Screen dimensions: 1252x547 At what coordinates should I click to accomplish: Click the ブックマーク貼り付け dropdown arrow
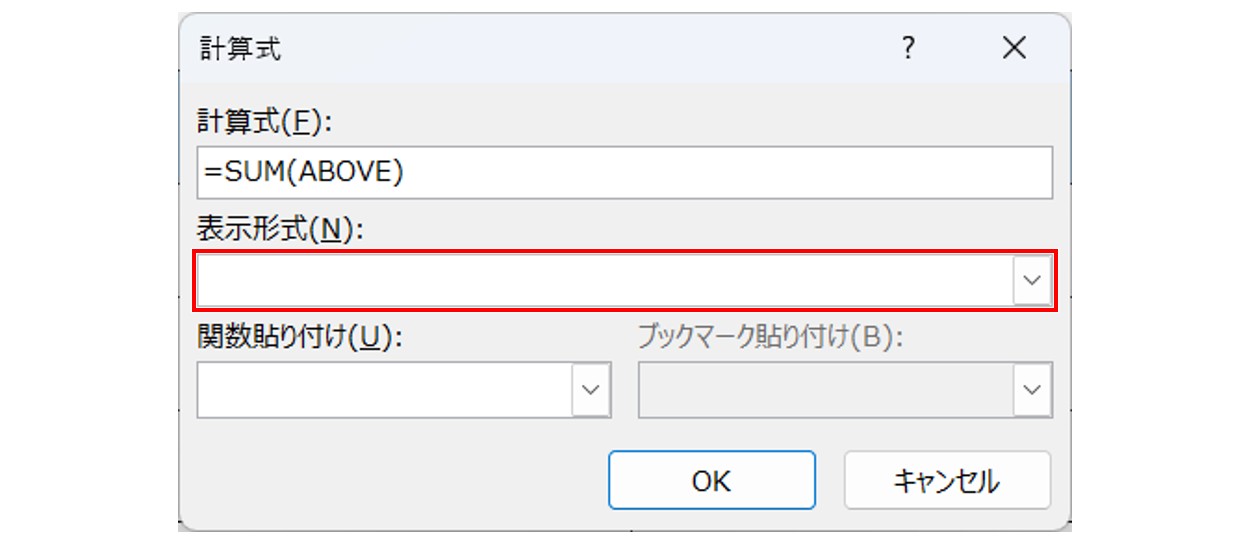click(x=1033, y=389)
